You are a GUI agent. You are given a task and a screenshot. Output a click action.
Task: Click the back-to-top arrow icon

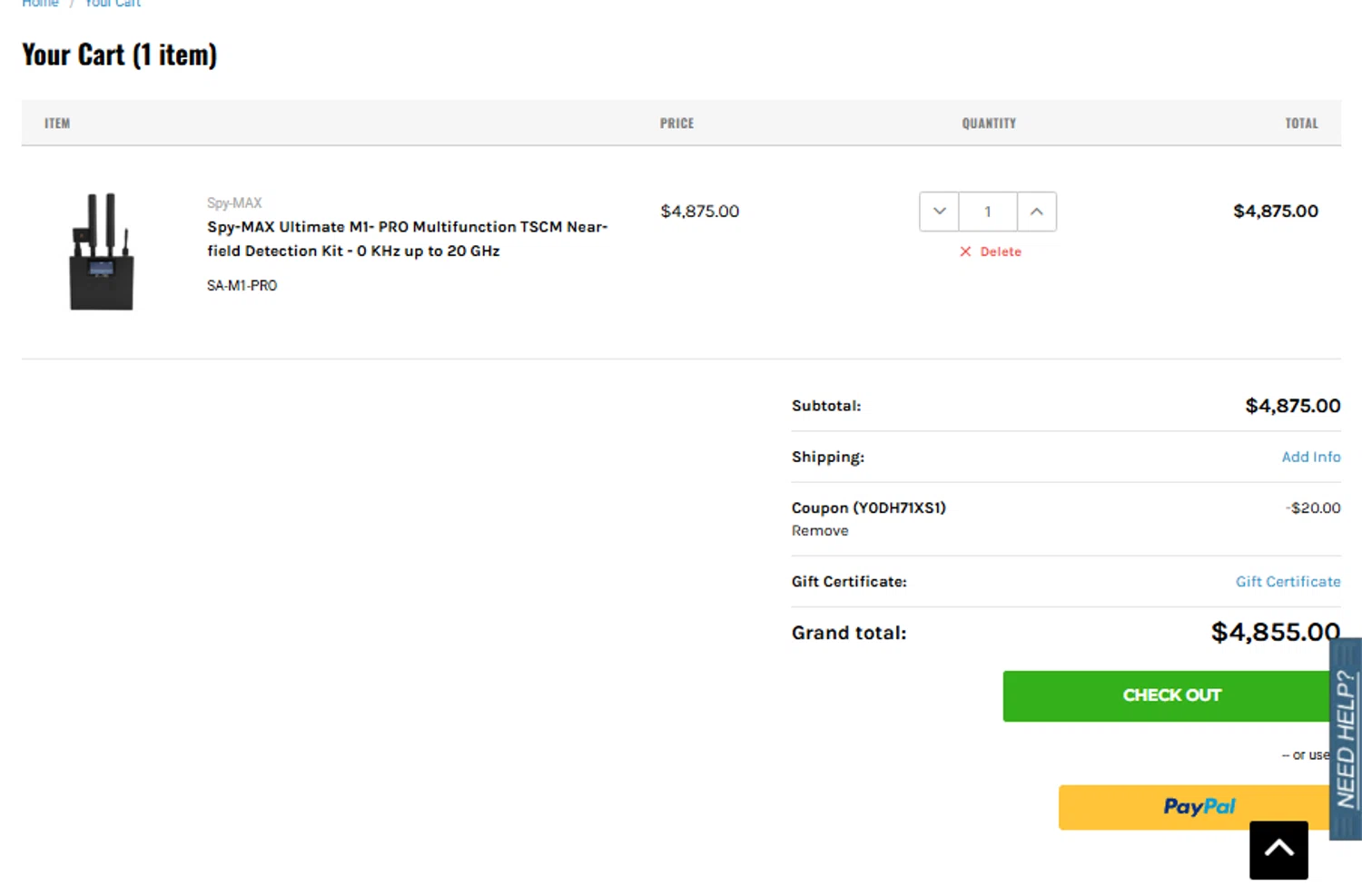pos(1278,850)
